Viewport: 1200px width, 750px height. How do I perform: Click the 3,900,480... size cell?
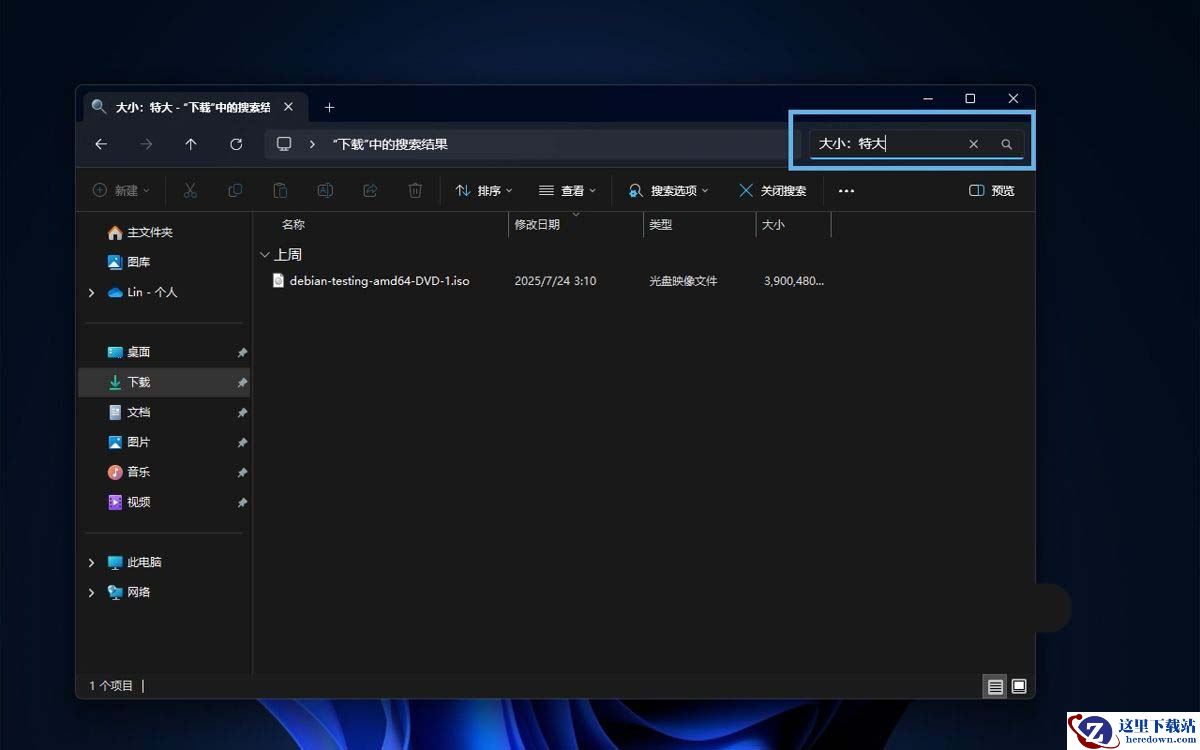(x=794, y=281)
